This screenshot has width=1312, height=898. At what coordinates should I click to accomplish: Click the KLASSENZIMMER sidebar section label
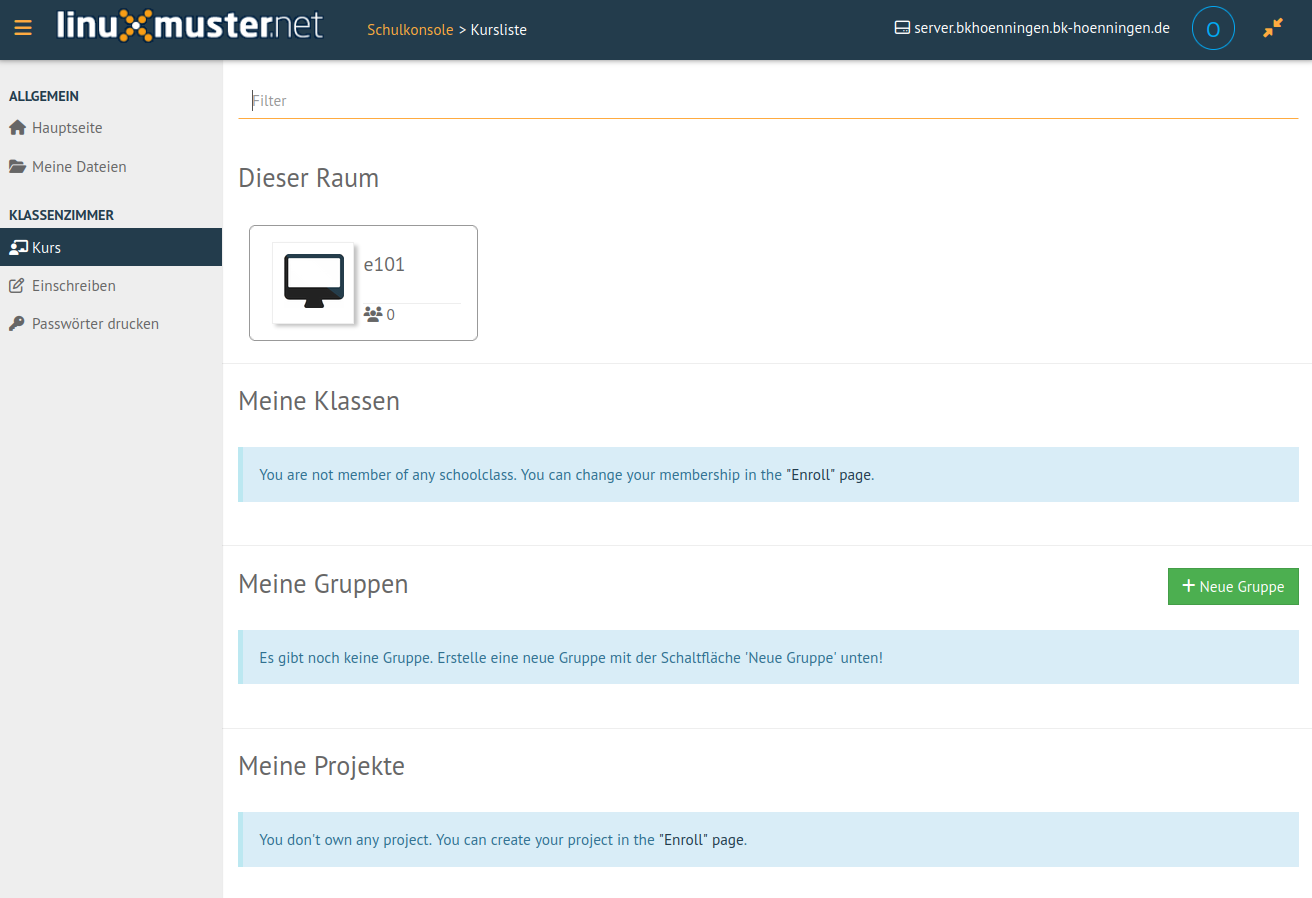pos(61,215)
